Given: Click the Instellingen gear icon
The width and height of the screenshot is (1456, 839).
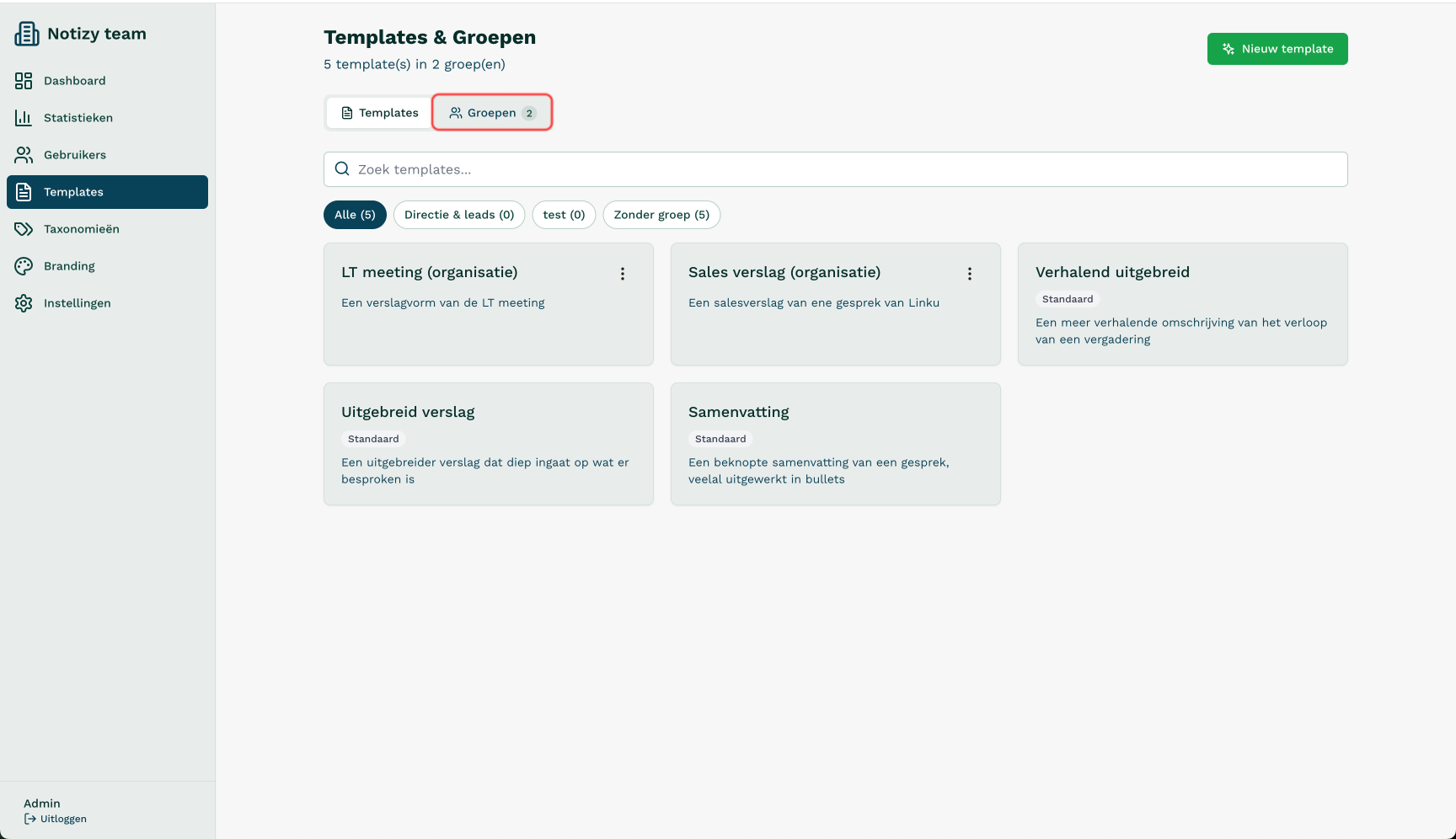Looking at the screenshot, I should [x=24, y=303].
